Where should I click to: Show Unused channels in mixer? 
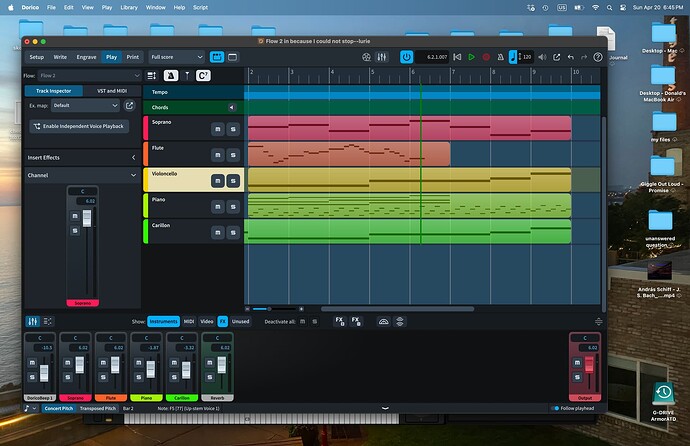[241, 322]
